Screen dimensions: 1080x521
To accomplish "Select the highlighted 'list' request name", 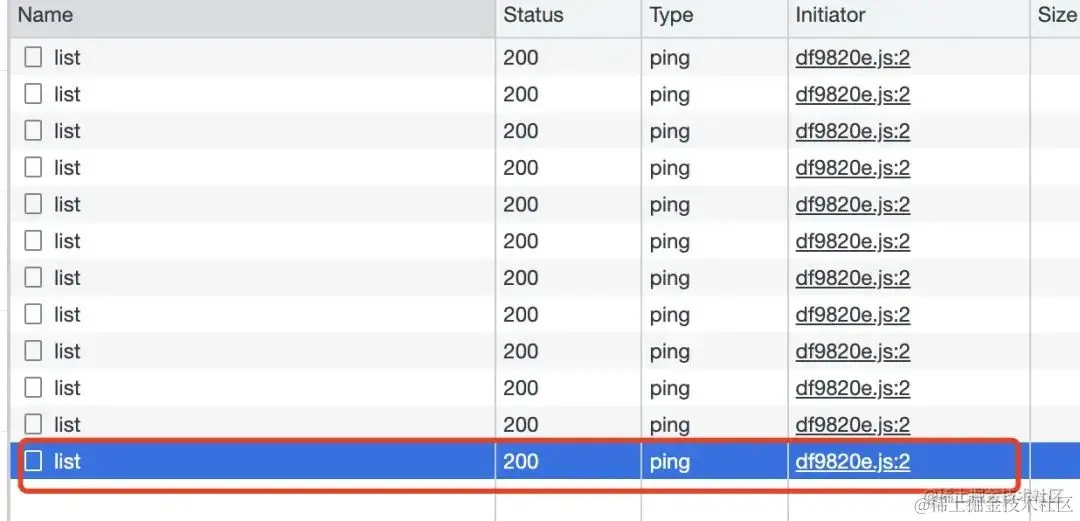I will 67,461.
